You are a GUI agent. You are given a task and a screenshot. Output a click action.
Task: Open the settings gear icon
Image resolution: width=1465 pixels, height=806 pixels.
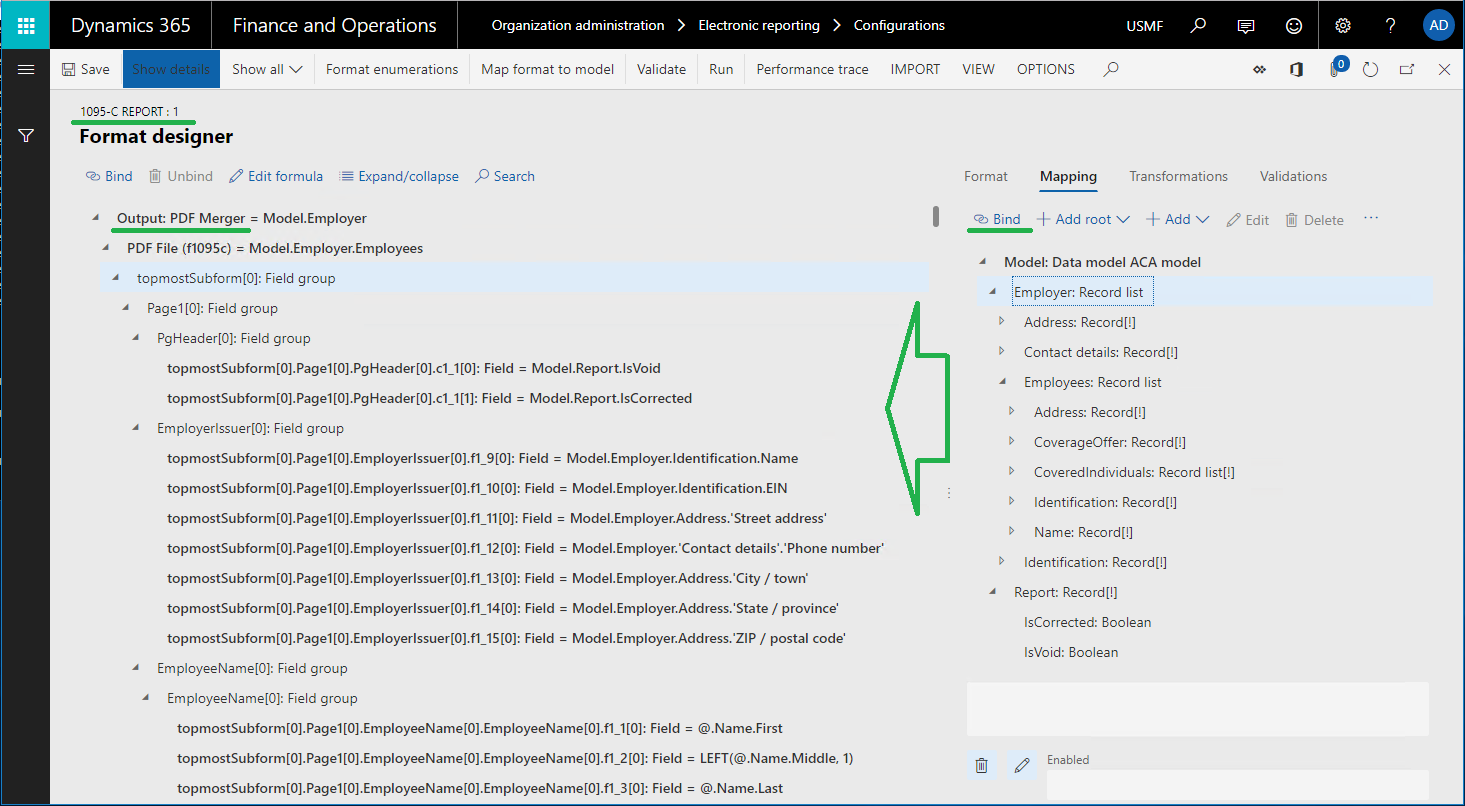click(x=1343, y=25)
